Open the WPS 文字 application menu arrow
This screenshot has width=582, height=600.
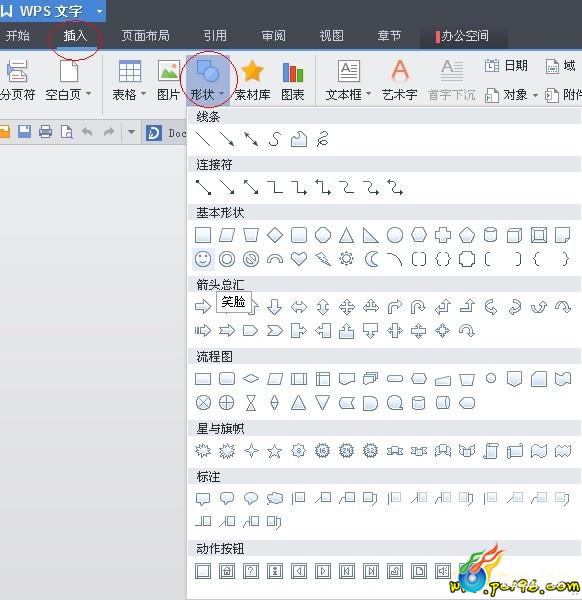[99, 11]
